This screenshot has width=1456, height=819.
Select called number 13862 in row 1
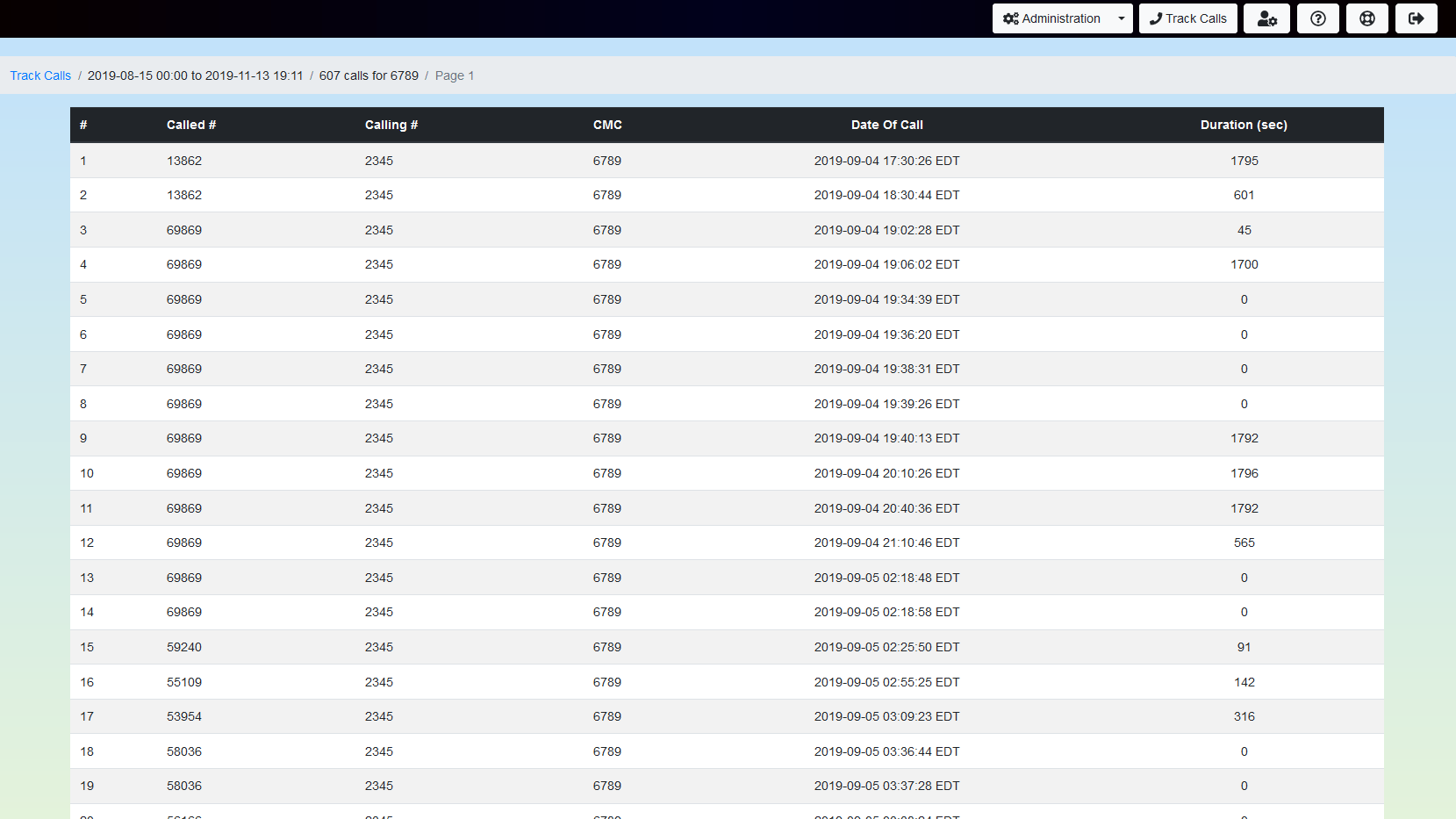[x=184, y=161]
